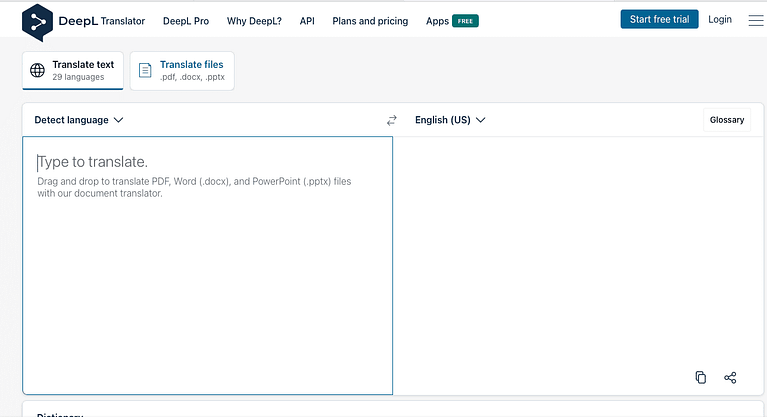
Task: Open Plans and pricing page
Action: (370, 21)
